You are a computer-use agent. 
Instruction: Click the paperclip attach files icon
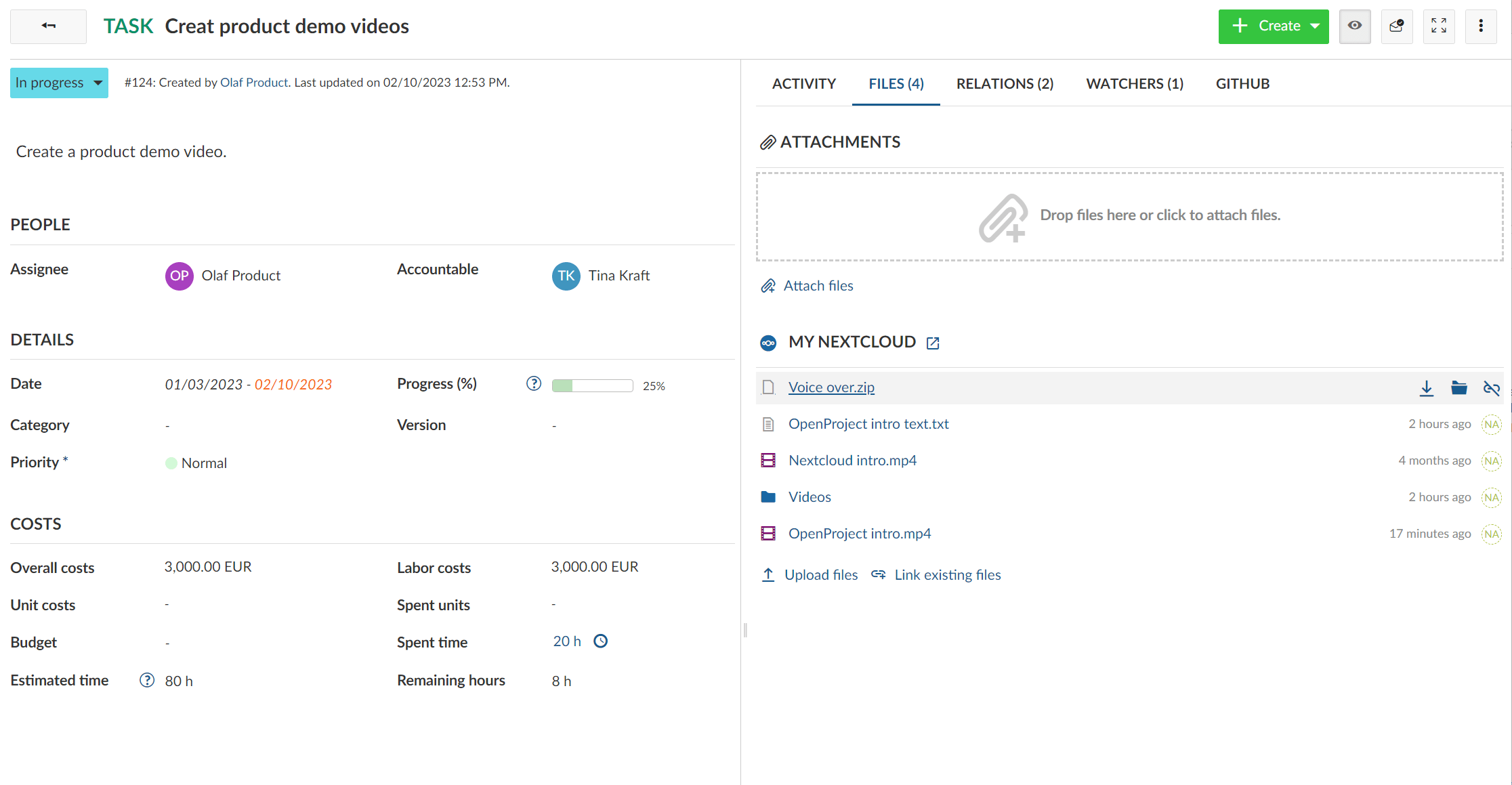tap(769, 286)
